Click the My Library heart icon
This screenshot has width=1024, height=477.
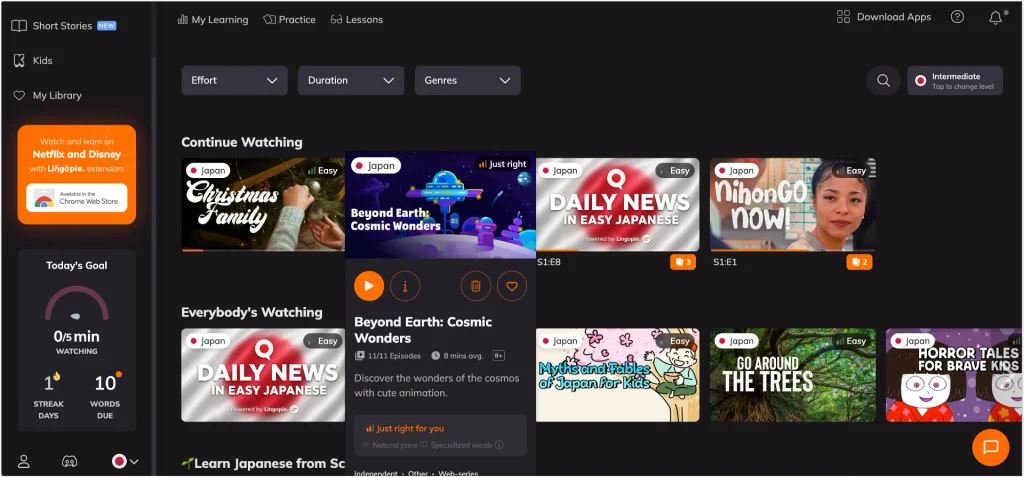tap(19, 95)
